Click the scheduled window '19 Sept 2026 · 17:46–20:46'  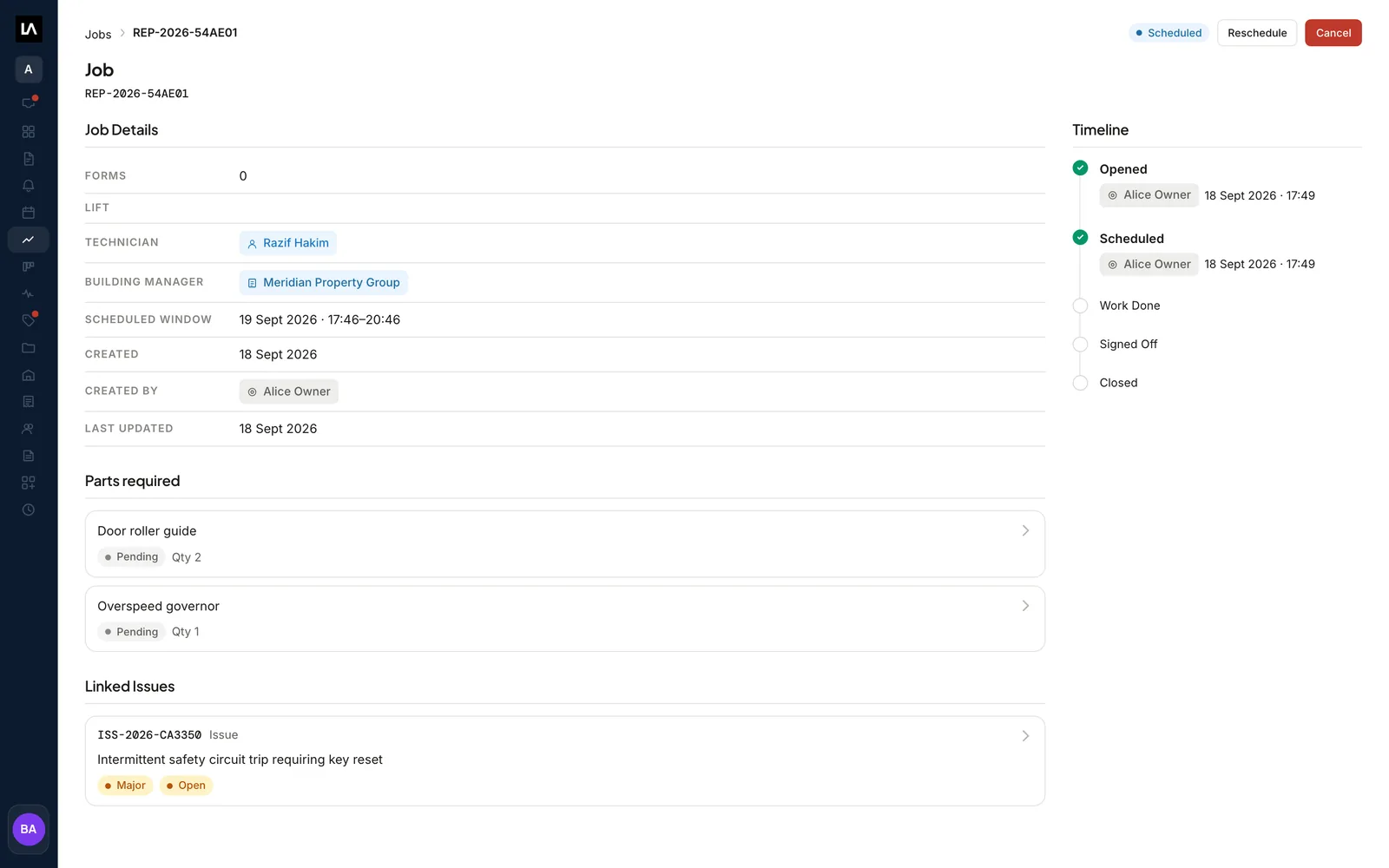[x=319, y=319]
